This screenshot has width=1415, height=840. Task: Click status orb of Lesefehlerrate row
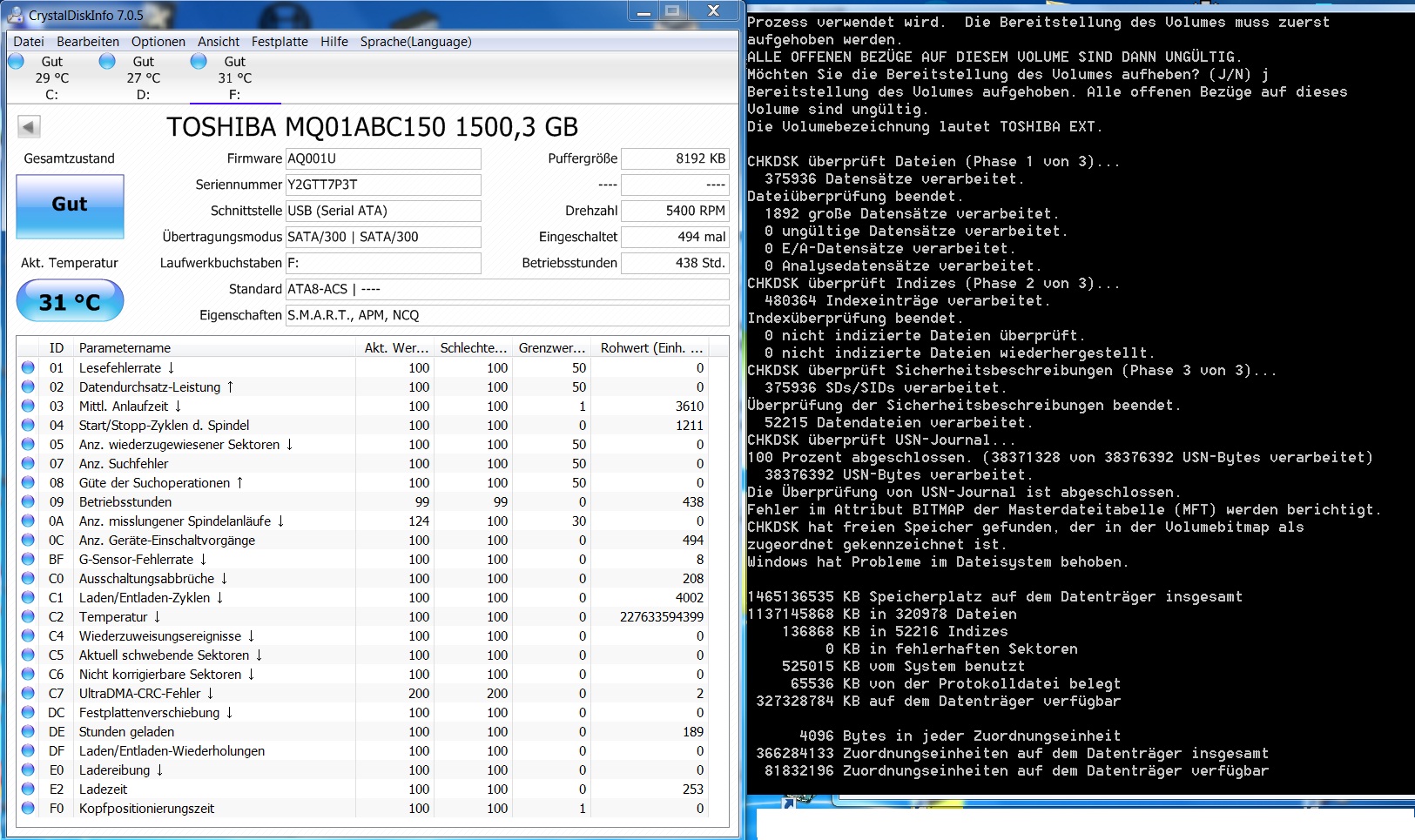28,367
